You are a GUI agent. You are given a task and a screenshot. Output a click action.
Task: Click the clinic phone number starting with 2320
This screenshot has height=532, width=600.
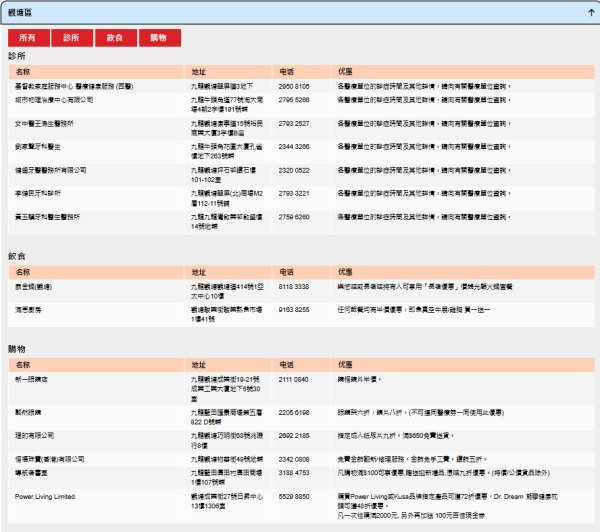294,170
